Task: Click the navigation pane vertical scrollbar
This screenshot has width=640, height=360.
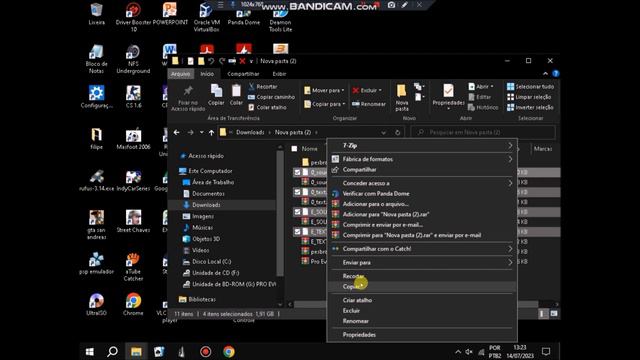Action: (280, 212)
